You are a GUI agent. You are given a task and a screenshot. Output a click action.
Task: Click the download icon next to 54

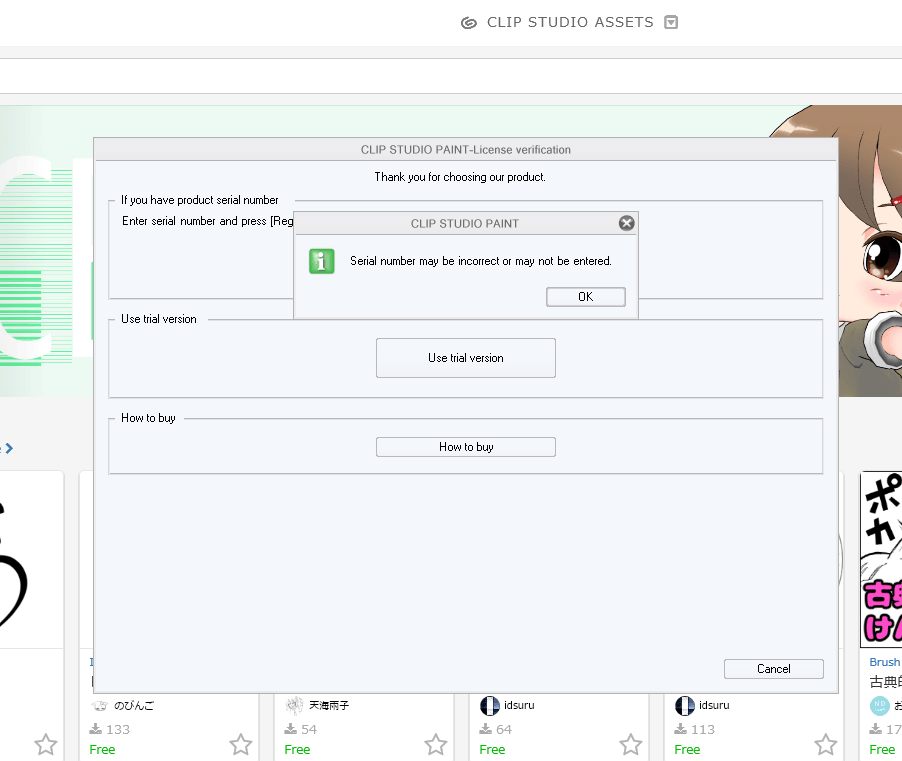291,729
